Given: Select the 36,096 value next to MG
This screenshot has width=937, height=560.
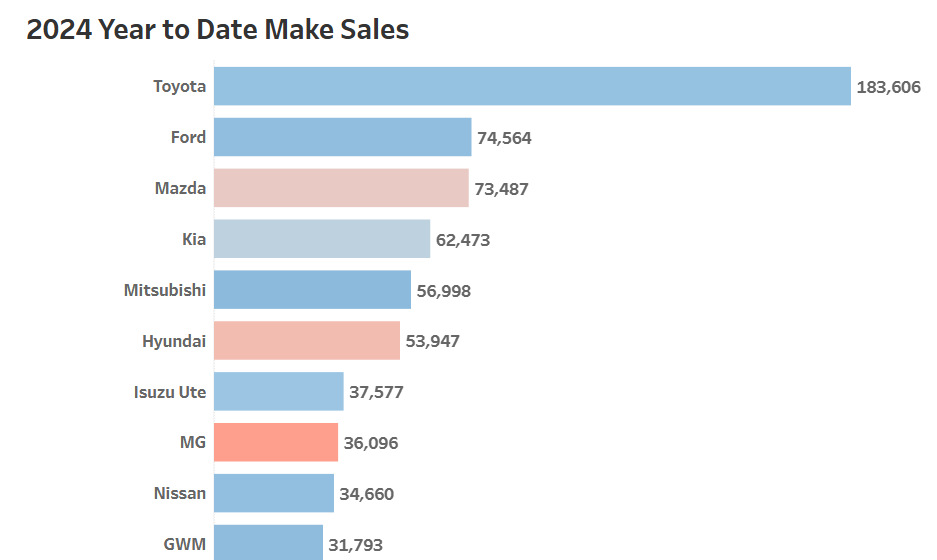Looking at the screenshot, I should click(x=371, y=443).
